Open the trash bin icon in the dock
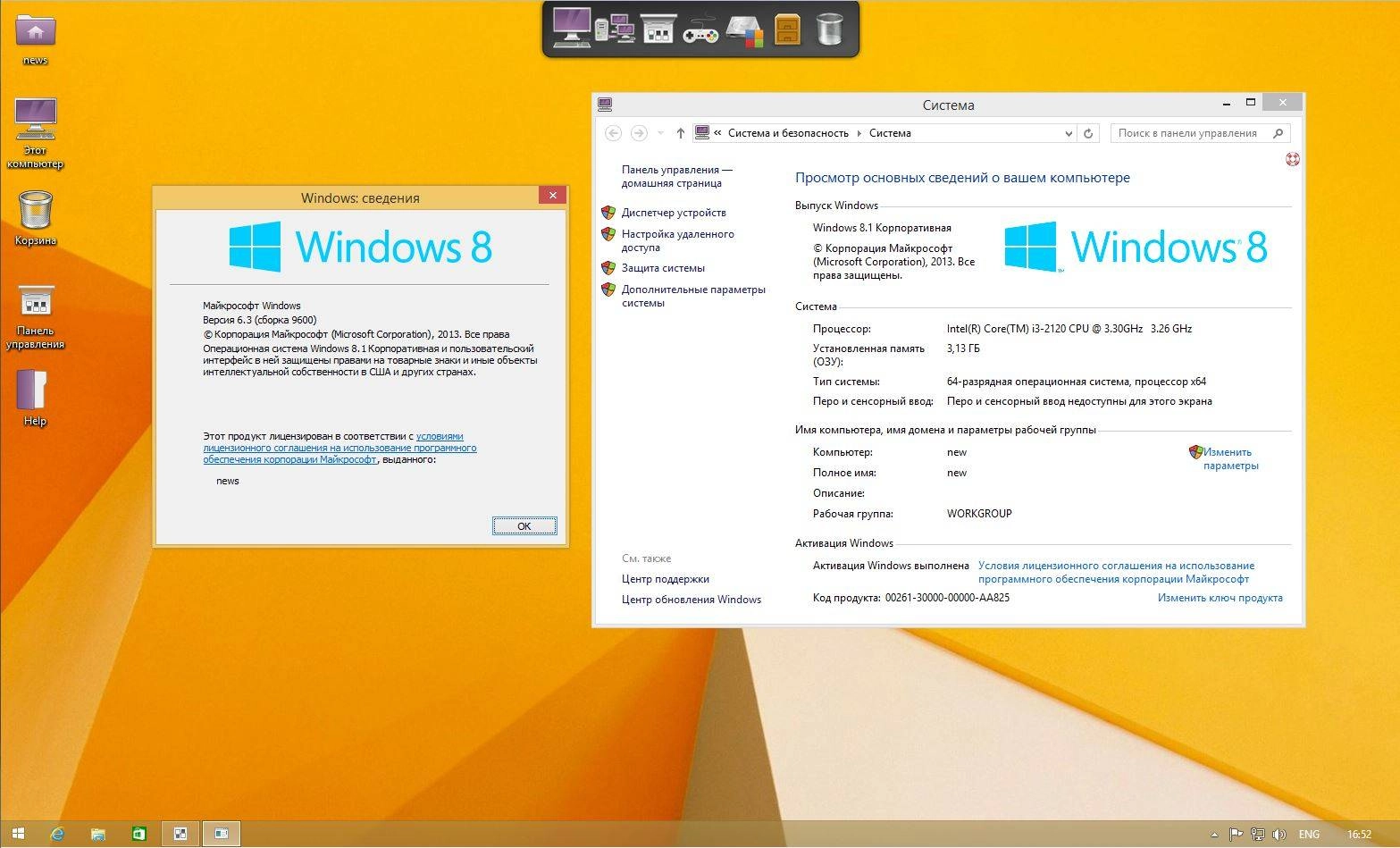The height and width of the screenshot is (848, 1400). click(x=830, y=29)
